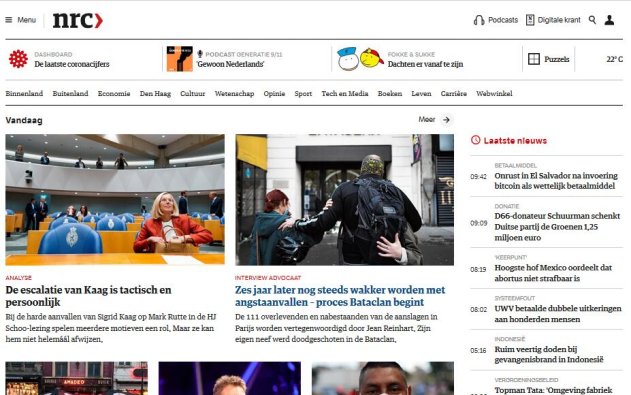Open Podcasts via headphones icon

(x=479, y=20)
